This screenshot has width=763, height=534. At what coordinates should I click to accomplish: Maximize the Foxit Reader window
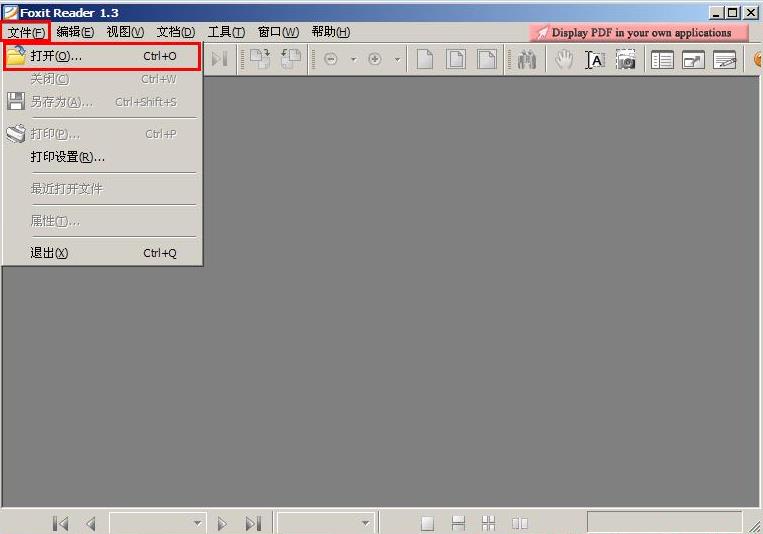pyautogui.click(x=733, y=13)
